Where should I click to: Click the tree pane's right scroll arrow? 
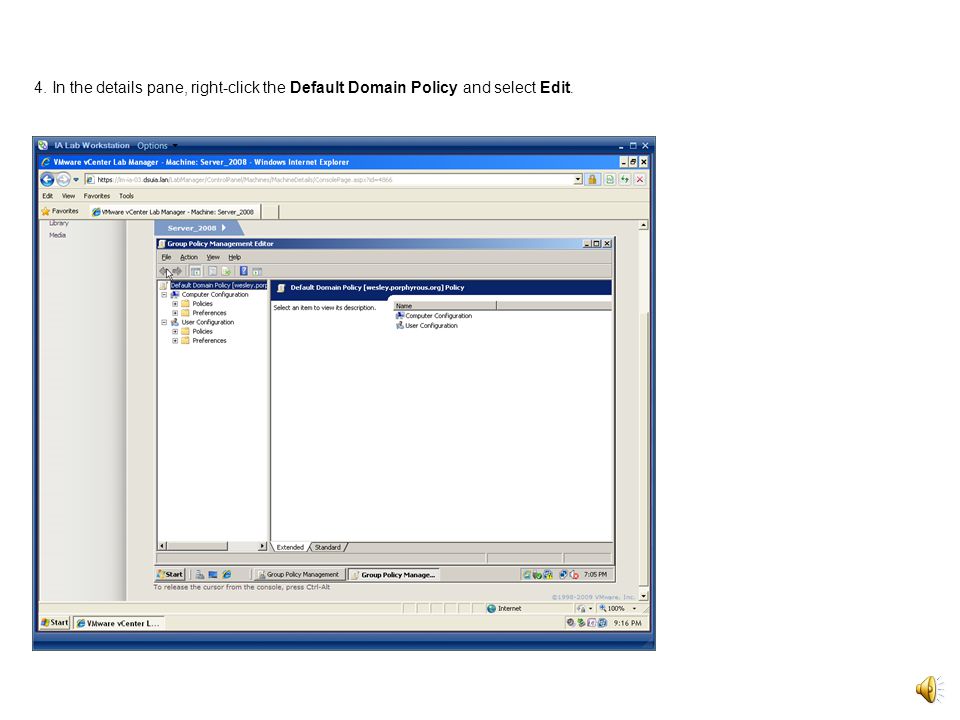tap(262, 546)
